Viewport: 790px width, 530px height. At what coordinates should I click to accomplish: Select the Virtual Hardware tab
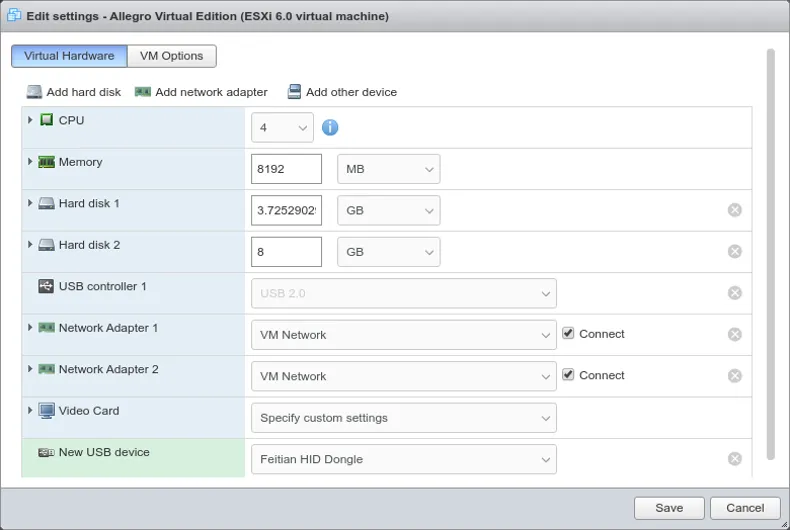coord(69,56)
